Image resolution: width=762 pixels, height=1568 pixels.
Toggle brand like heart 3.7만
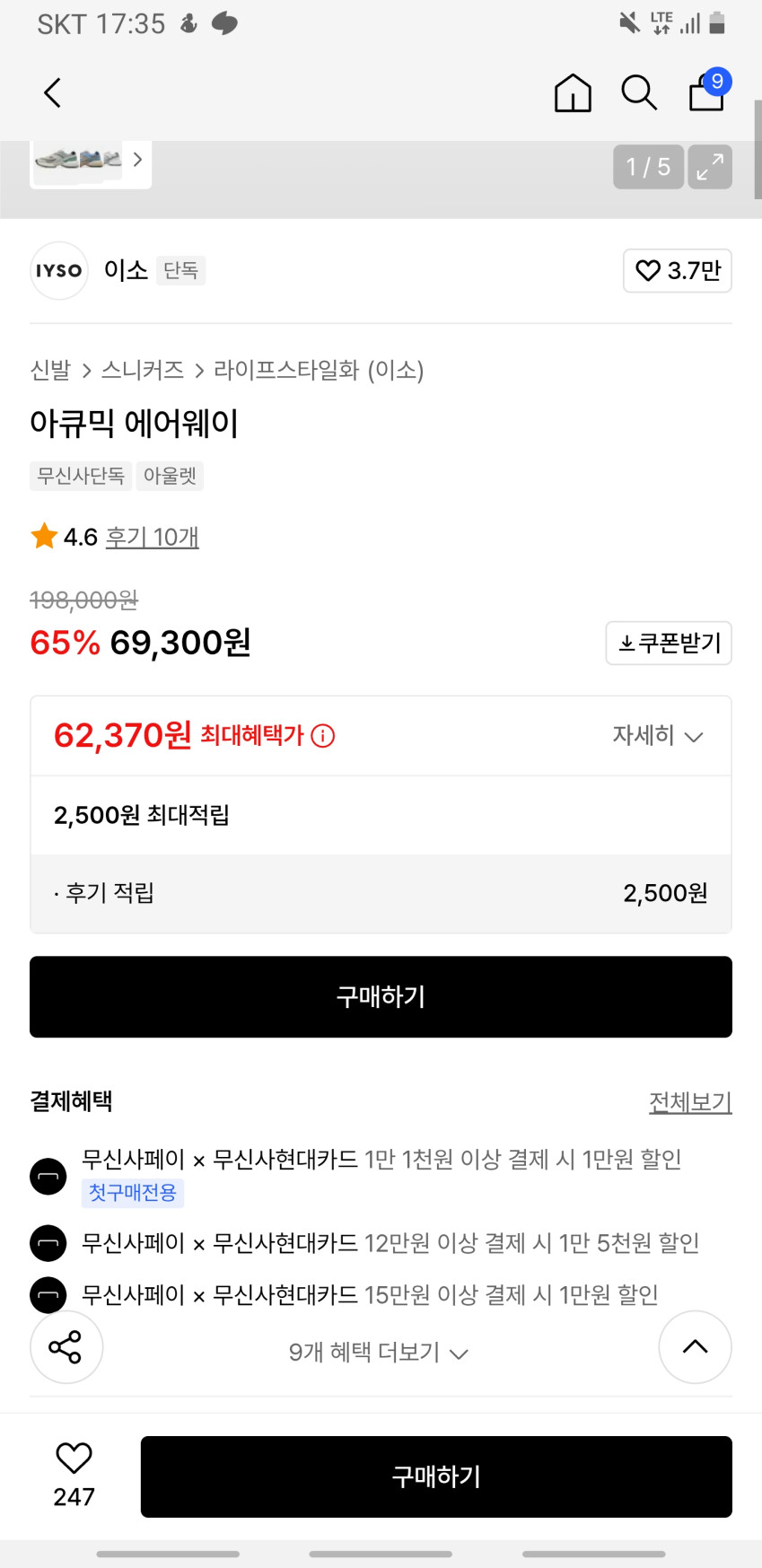(x=678, y=271)
